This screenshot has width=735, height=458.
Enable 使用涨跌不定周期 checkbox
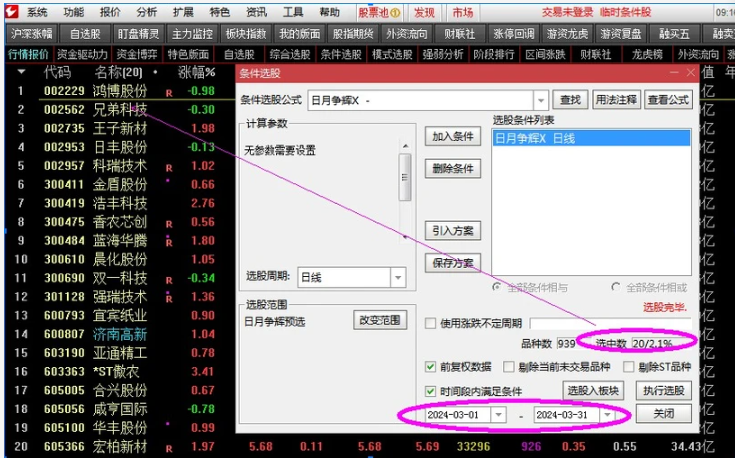[x=431, y=324]
